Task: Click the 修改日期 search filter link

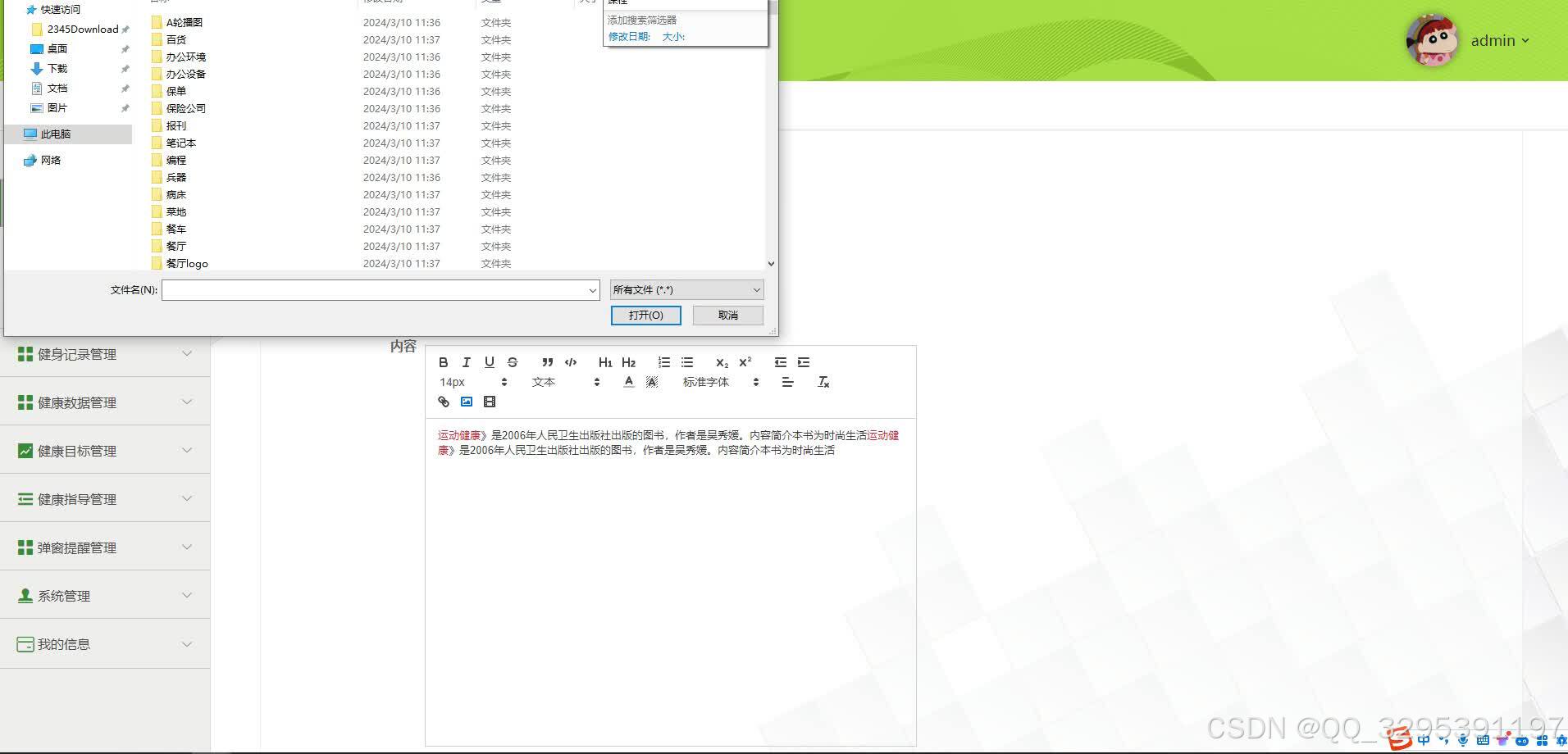Action: click(629, 37)
